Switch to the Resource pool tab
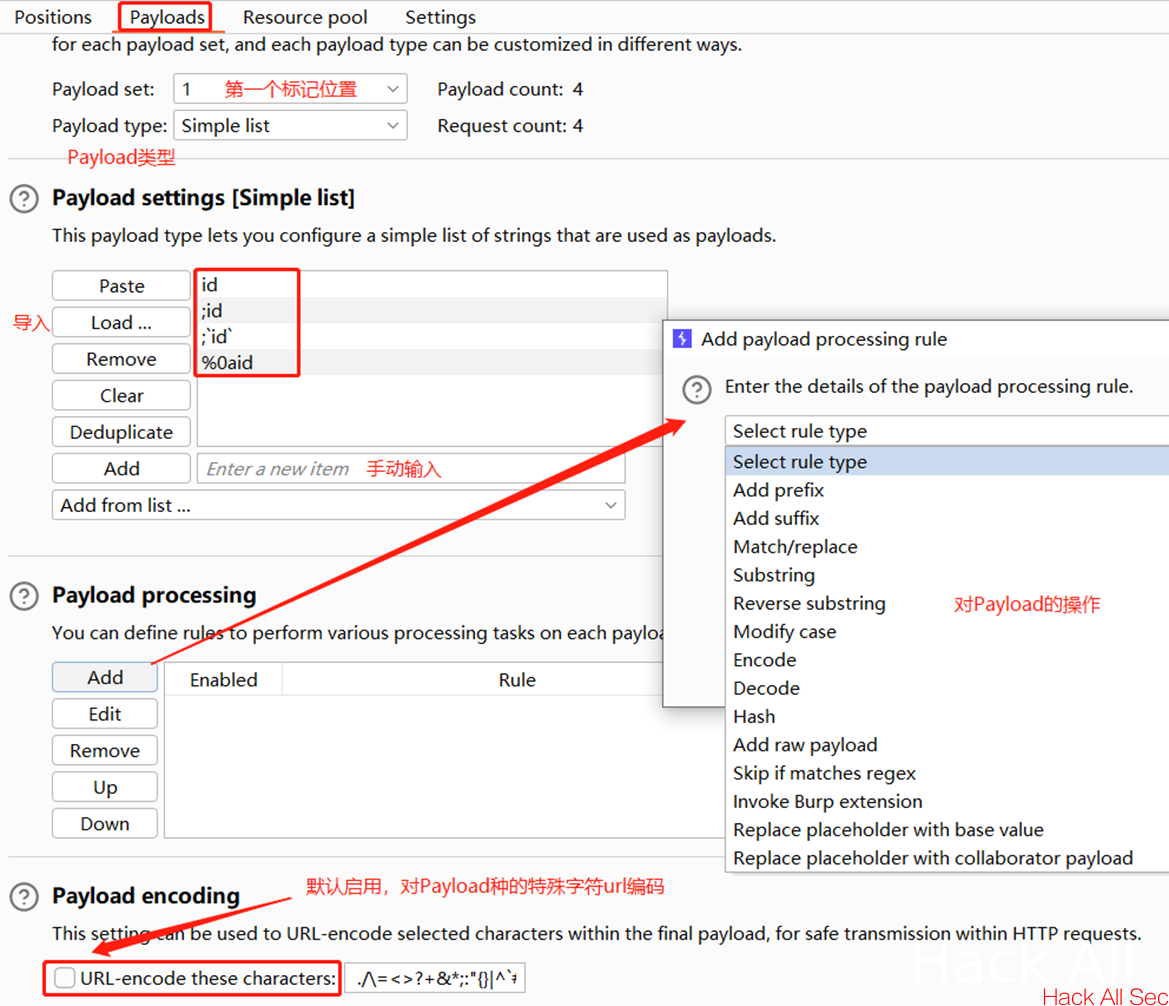 coord(305,16)
